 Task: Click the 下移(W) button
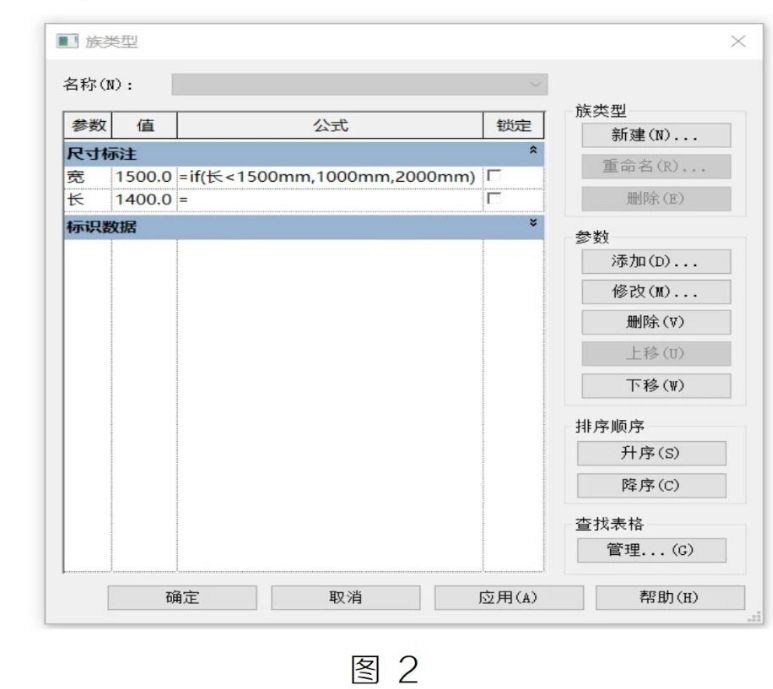coord(656,385)
